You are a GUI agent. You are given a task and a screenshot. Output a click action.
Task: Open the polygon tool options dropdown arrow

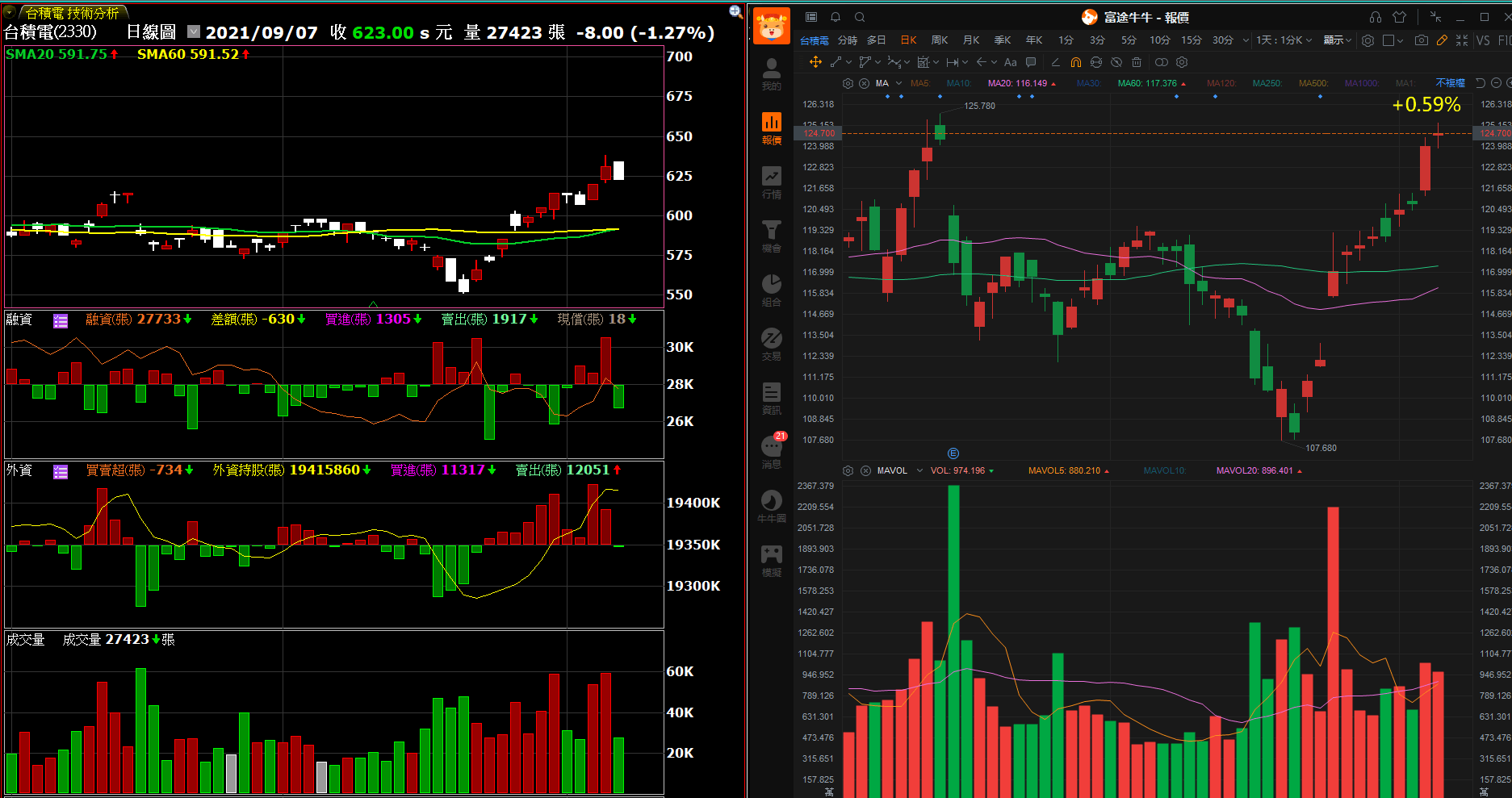[x=877, y=62]
